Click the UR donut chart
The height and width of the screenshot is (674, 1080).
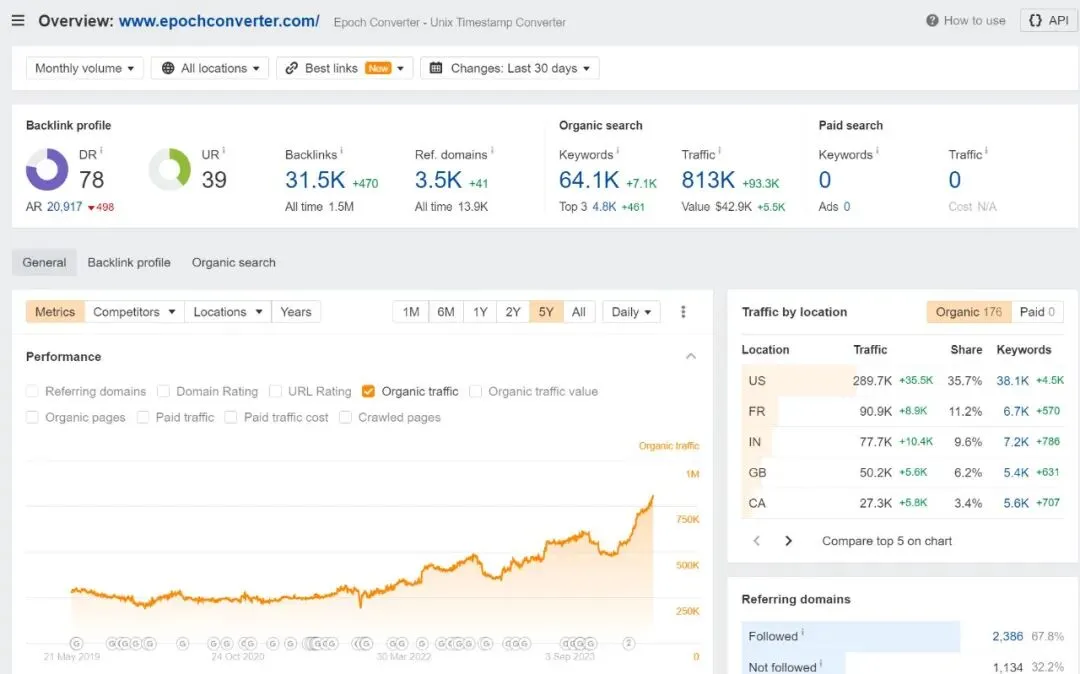169,169
